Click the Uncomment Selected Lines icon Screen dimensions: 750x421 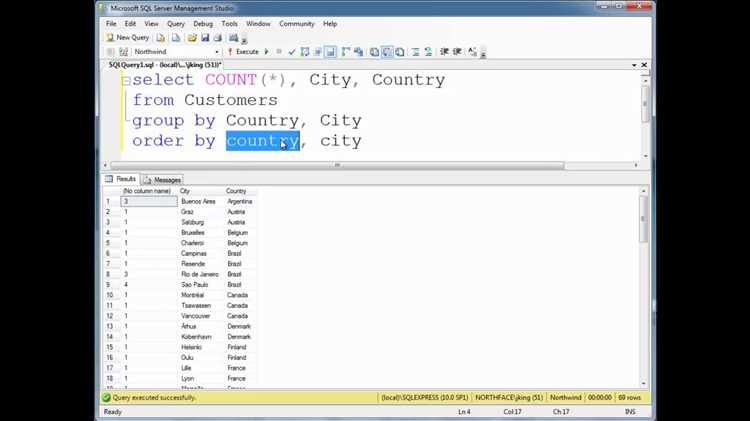(428, 52)
